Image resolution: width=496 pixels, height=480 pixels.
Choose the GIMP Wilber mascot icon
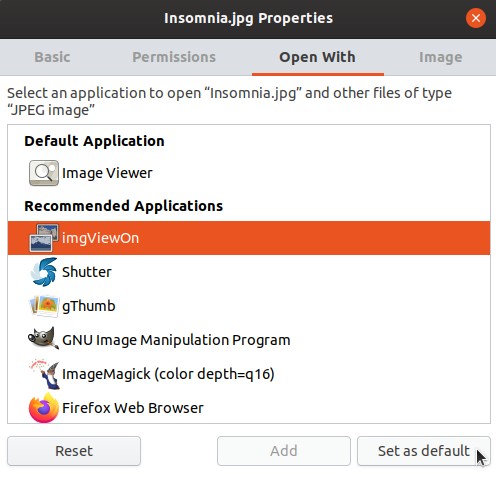click(x=43, y=338)
